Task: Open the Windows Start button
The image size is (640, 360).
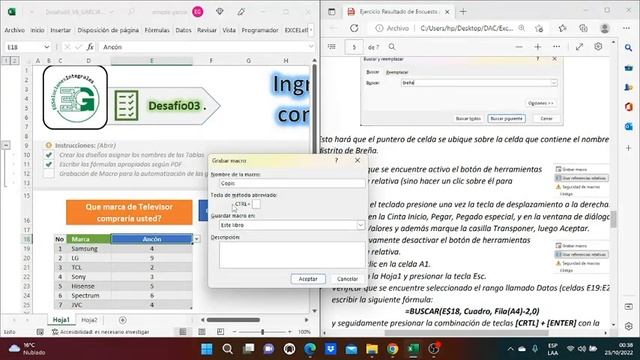Action: click(207, 349)
